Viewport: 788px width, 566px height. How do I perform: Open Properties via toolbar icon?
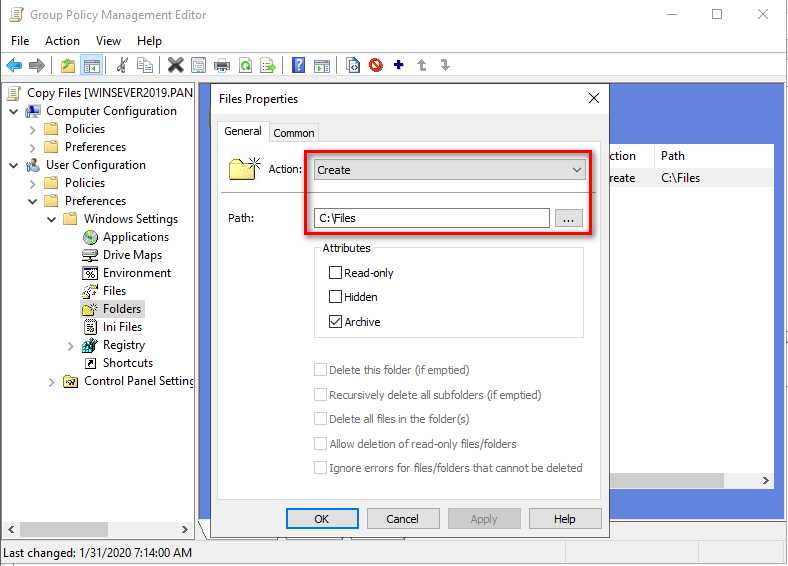tap(199, 65)
